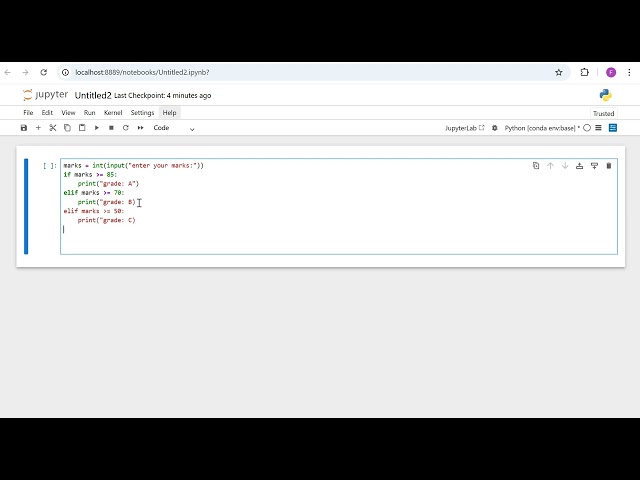This screenshot has width=640, height=480.
Task: Go back with browser back arrow
Action: [x=8, y=72]
